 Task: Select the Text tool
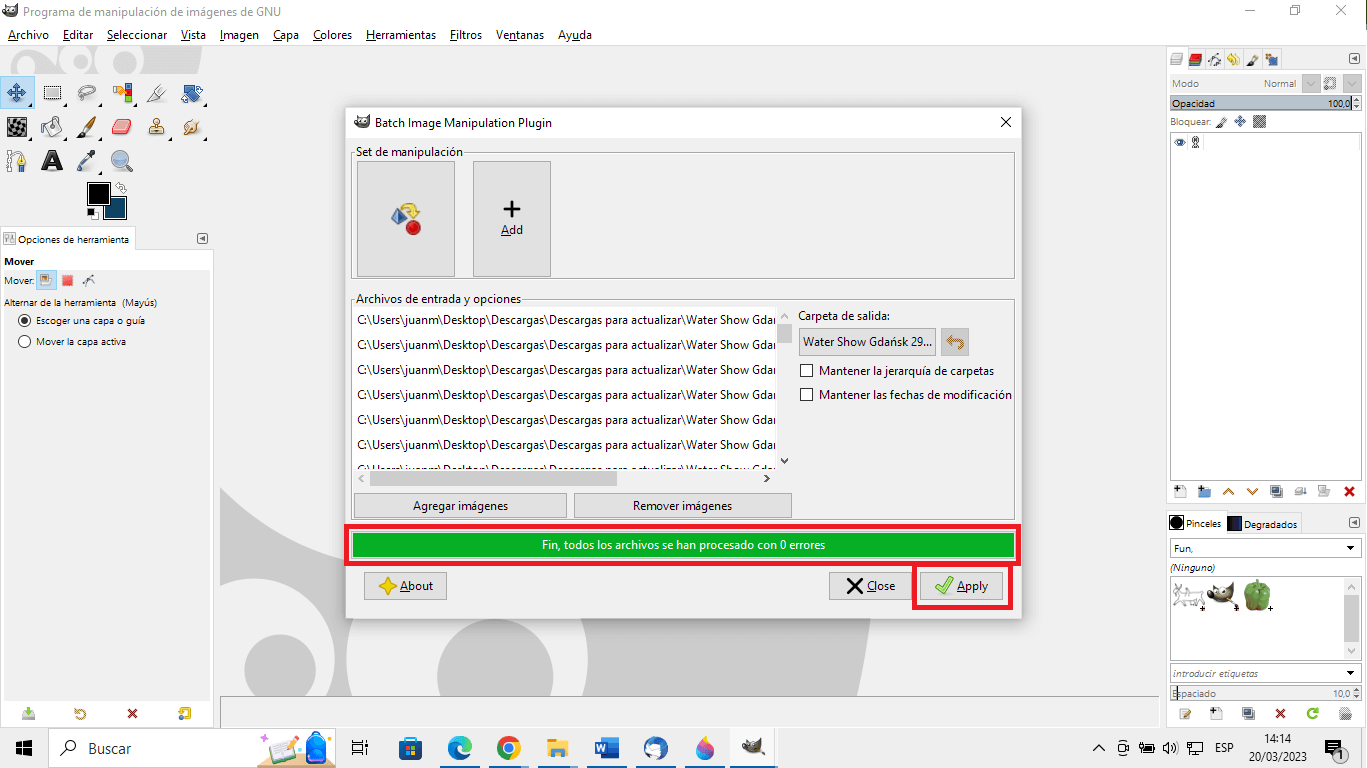click(52, 160)
